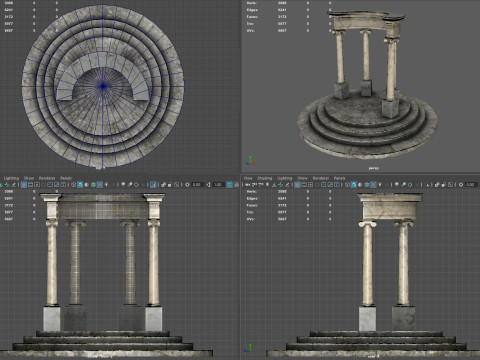
Task: Click Exposure value field in front-view toolbar
Action: pyautogui.click(x=197, y=184)
